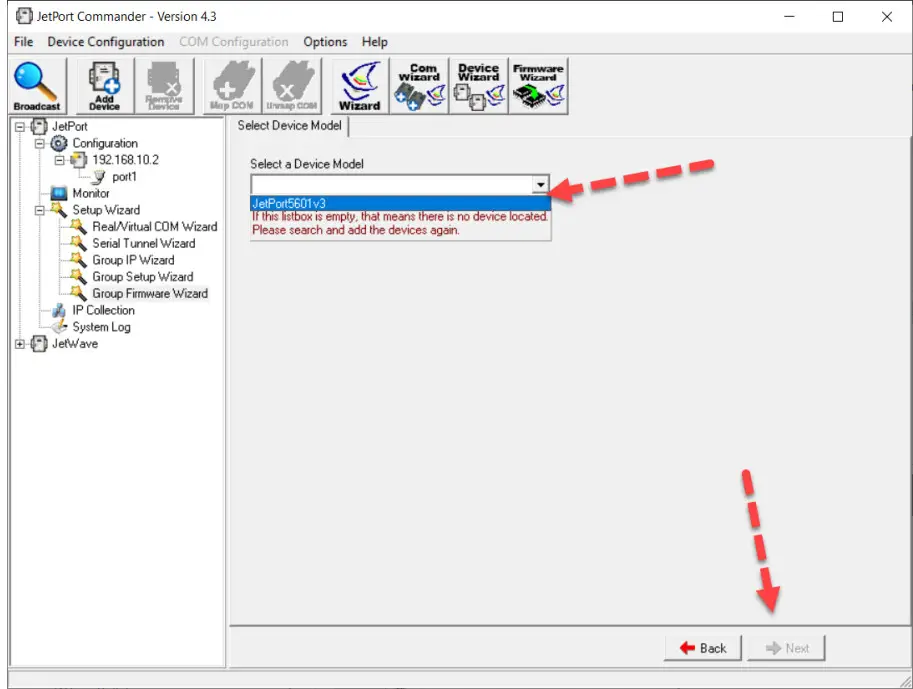The width and height of the screenshot is (913, 689).
Task: Click the Serial Tunnel Wizard wand icon
Action: [79, 243]
